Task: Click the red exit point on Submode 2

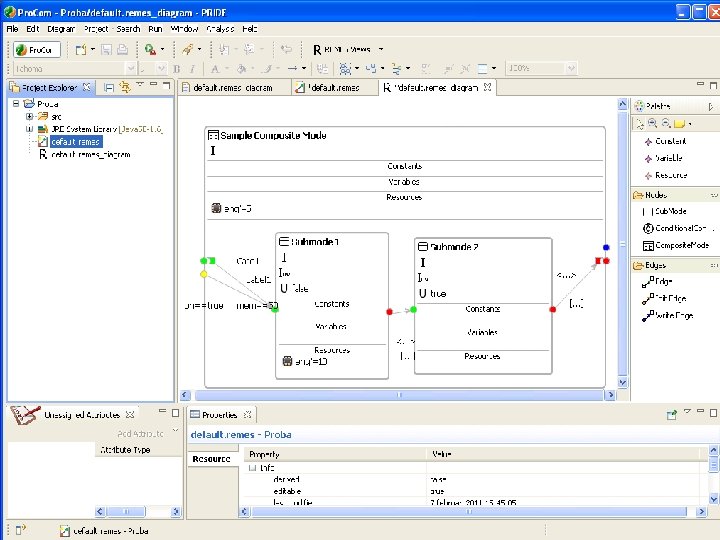Action: click(x=552, y=310)
